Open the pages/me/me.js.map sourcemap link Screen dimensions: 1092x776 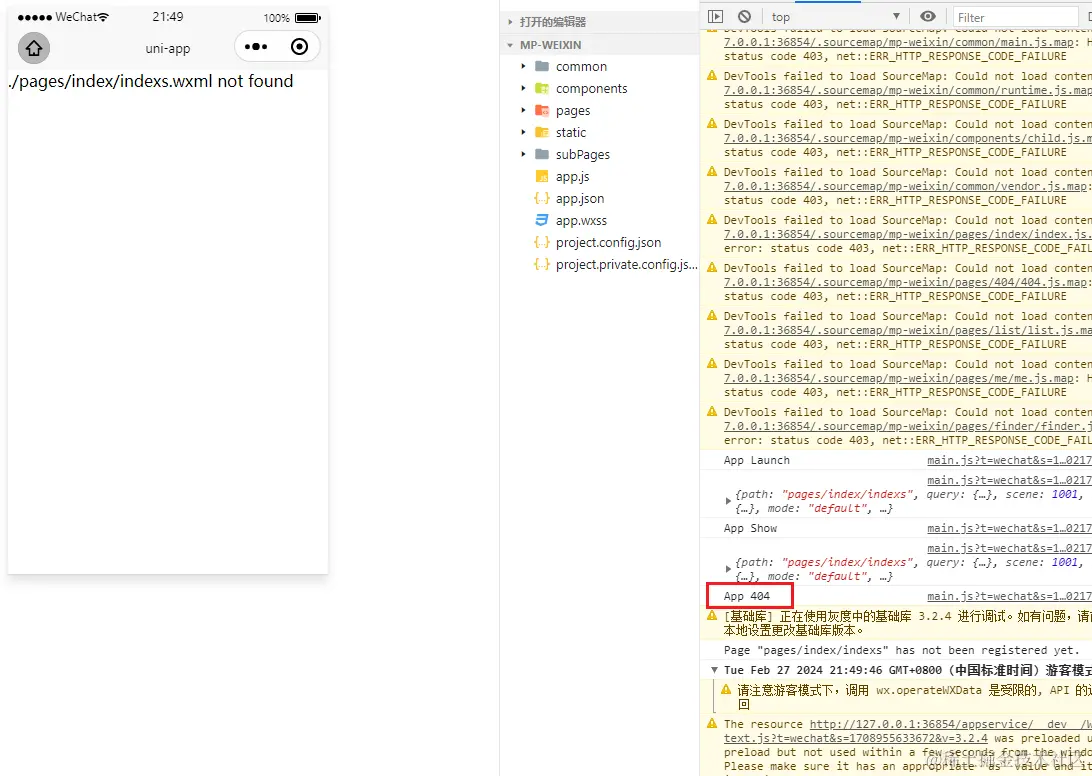[x=898, y=378]
